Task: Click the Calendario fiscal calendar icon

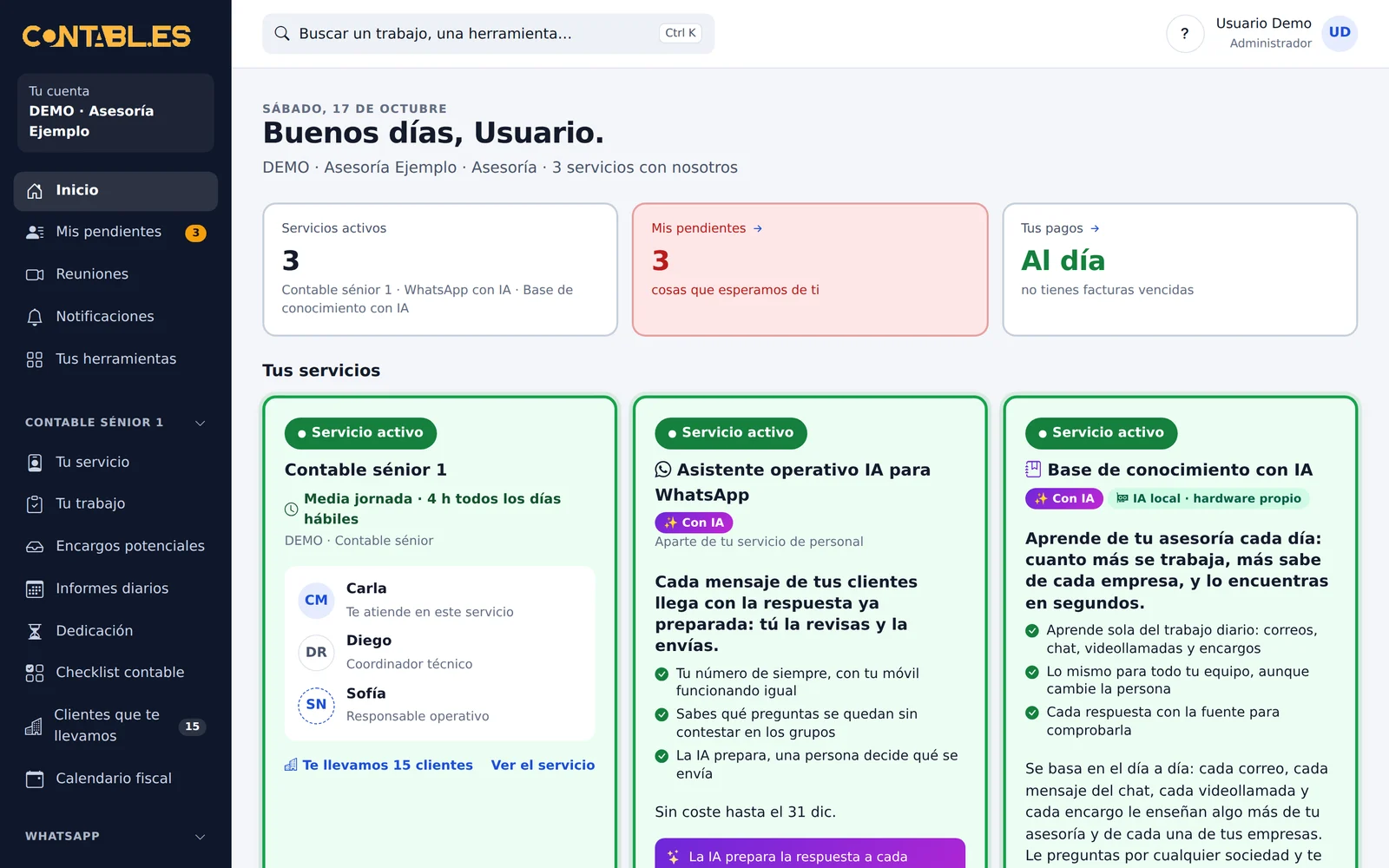Action: point(35,779)
